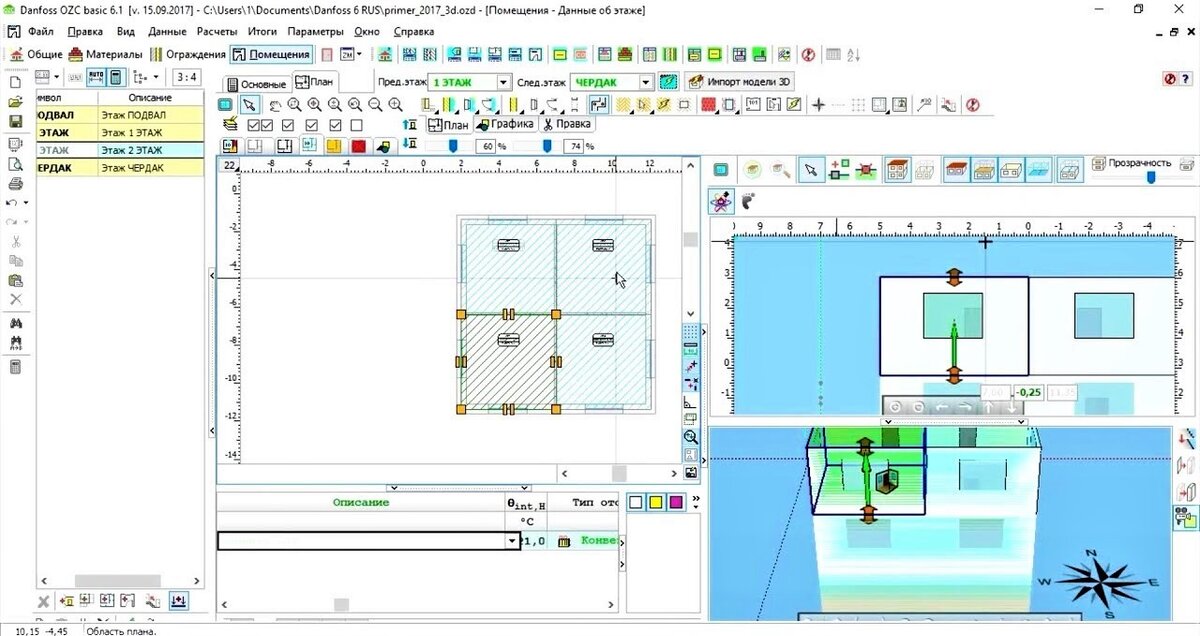Open the Материалы toolbar icon
Viewport: 1200px width, 636px height.
click(103, 55)
